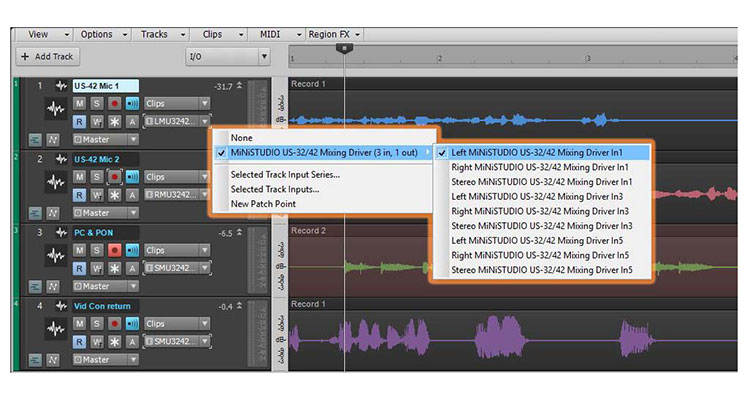Viewport: 748px width, 400px height.
Task: Mute the PC & PON track
Action: click(x=79, y=250)
